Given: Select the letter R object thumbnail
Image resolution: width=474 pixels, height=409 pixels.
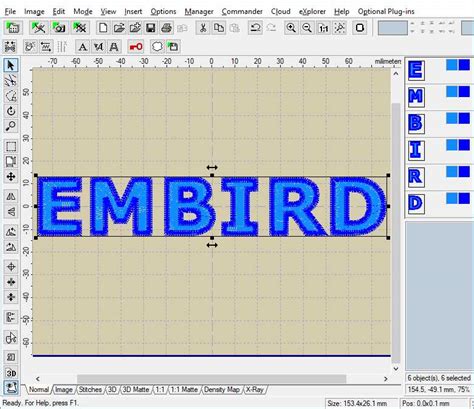Looking at the screenshot, I should point(416,177).
